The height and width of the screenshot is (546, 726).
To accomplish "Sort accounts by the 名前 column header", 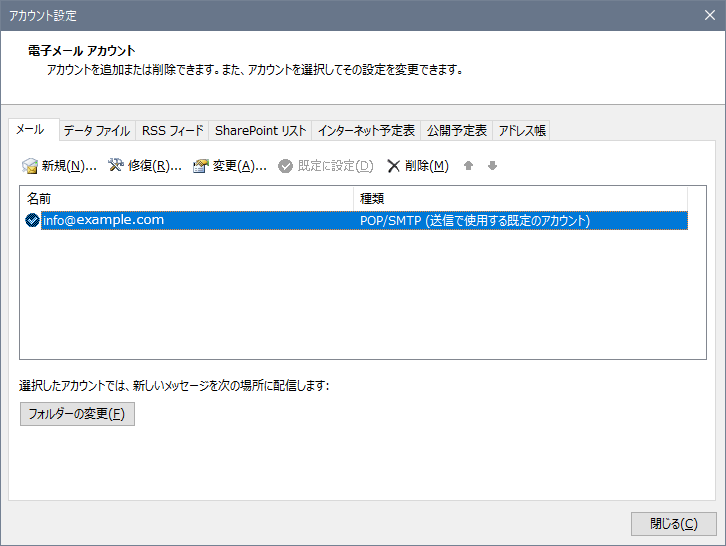I will pyautogui.click(x=186, y=198).
